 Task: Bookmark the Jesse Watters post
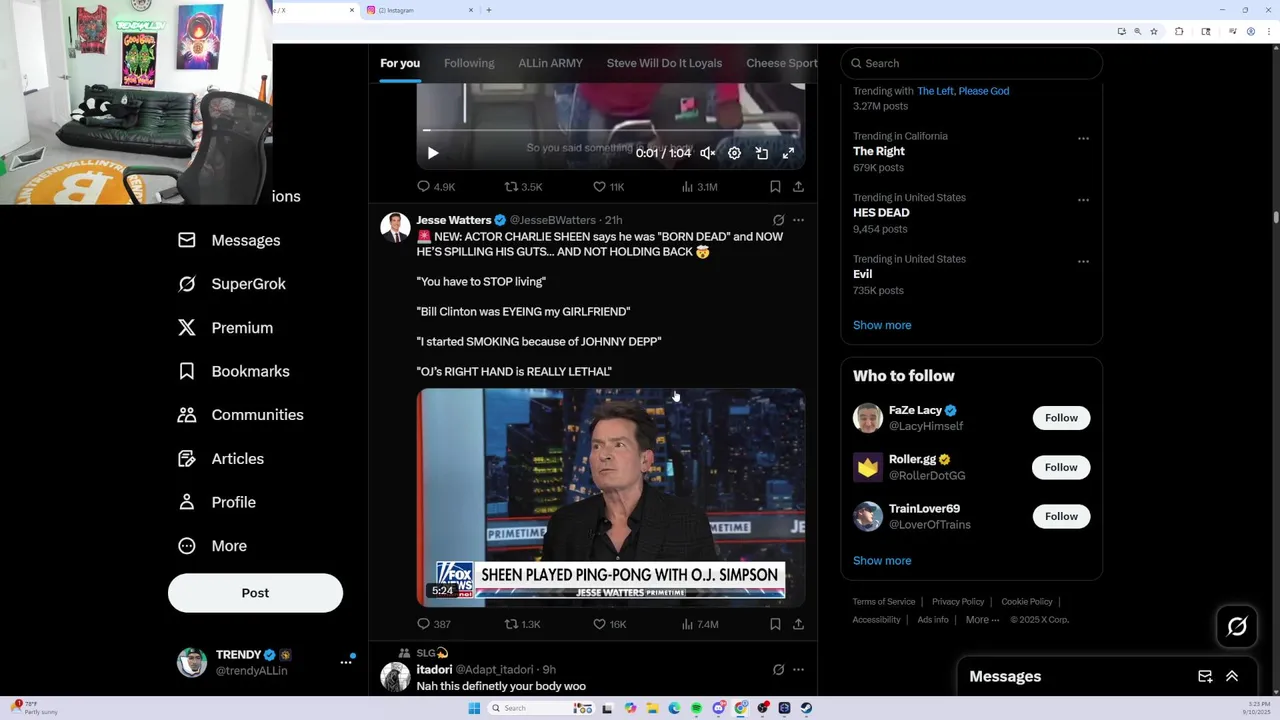pyautogui.click(x=775, y=624)
